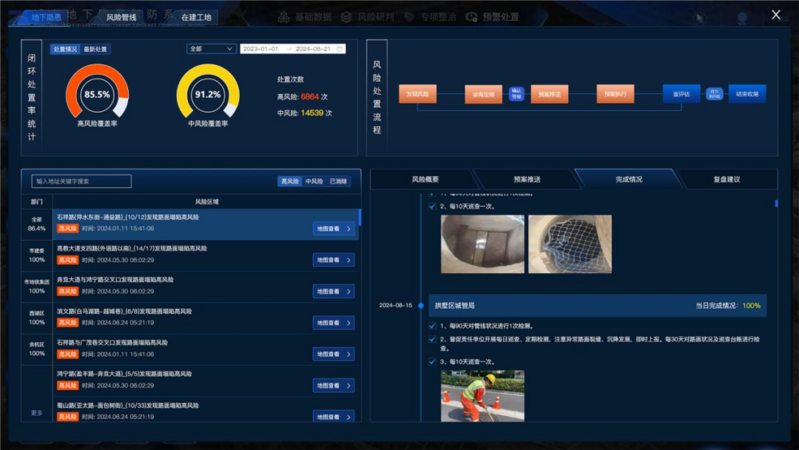Open the 在建工地 top tab
The height and width of the screenshot is (450, 799).
point(196,17)
